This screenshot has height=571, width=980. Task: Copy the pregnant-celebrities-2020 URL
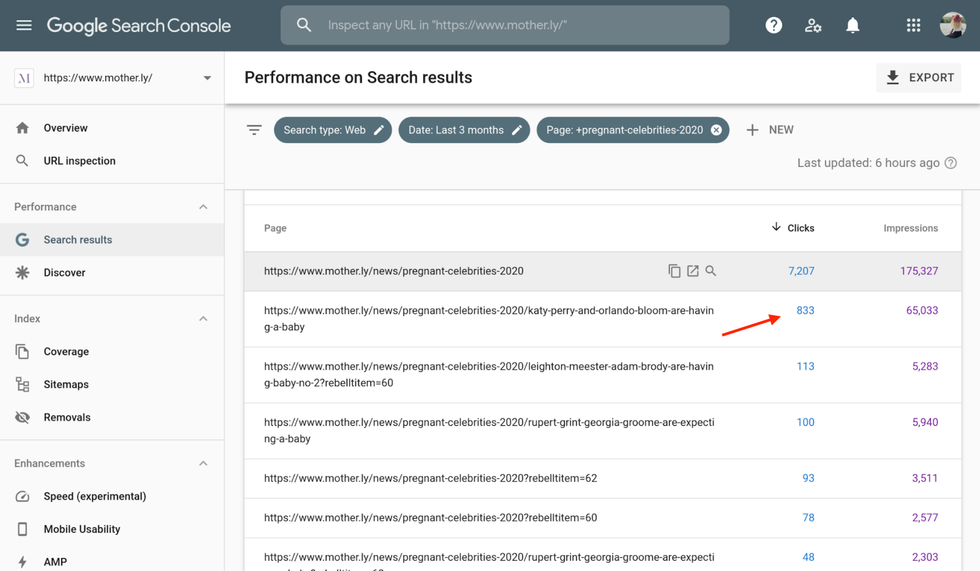coord(674,271)
